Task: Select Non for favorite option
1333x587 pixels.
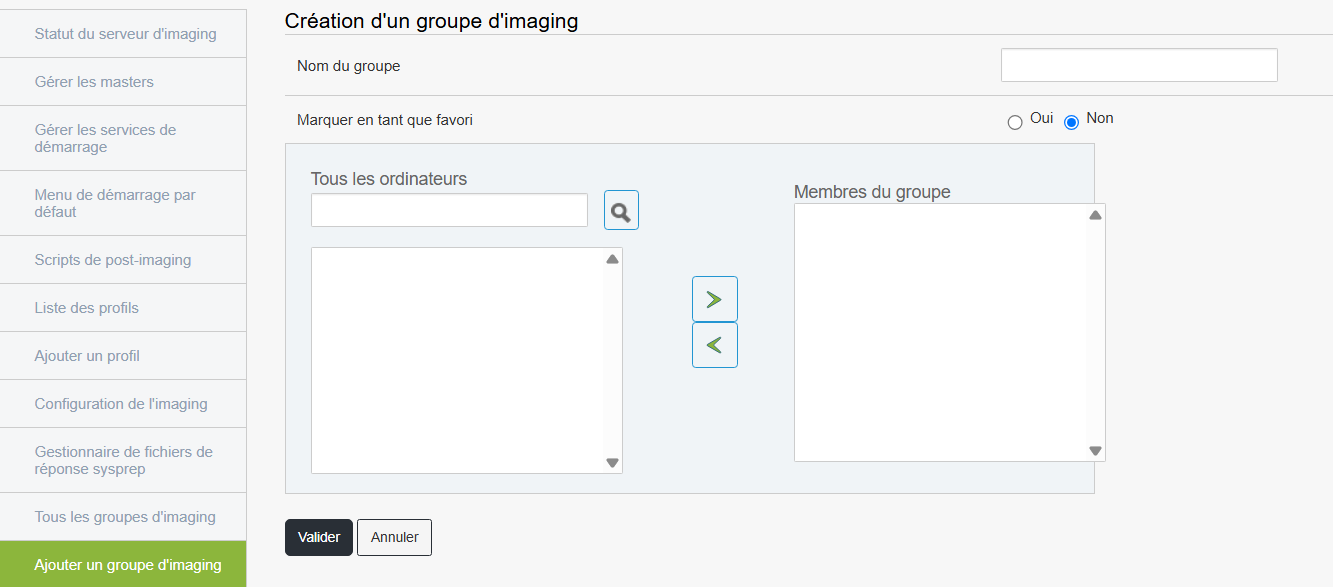Action: coord(1072,122)
